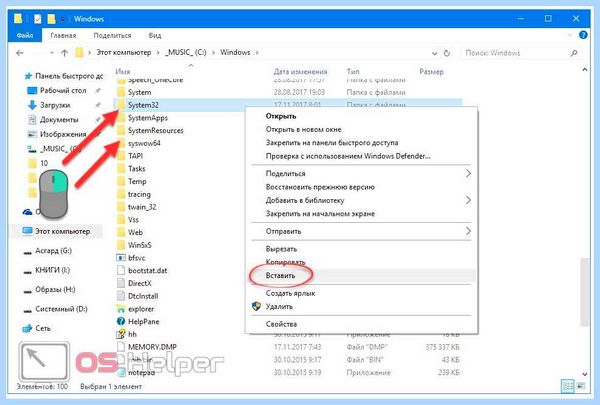This screenshot has height=405, width=600.
Task: Open drive Асгард (G:) in sidebar
Action: click(x=53, y=251)
